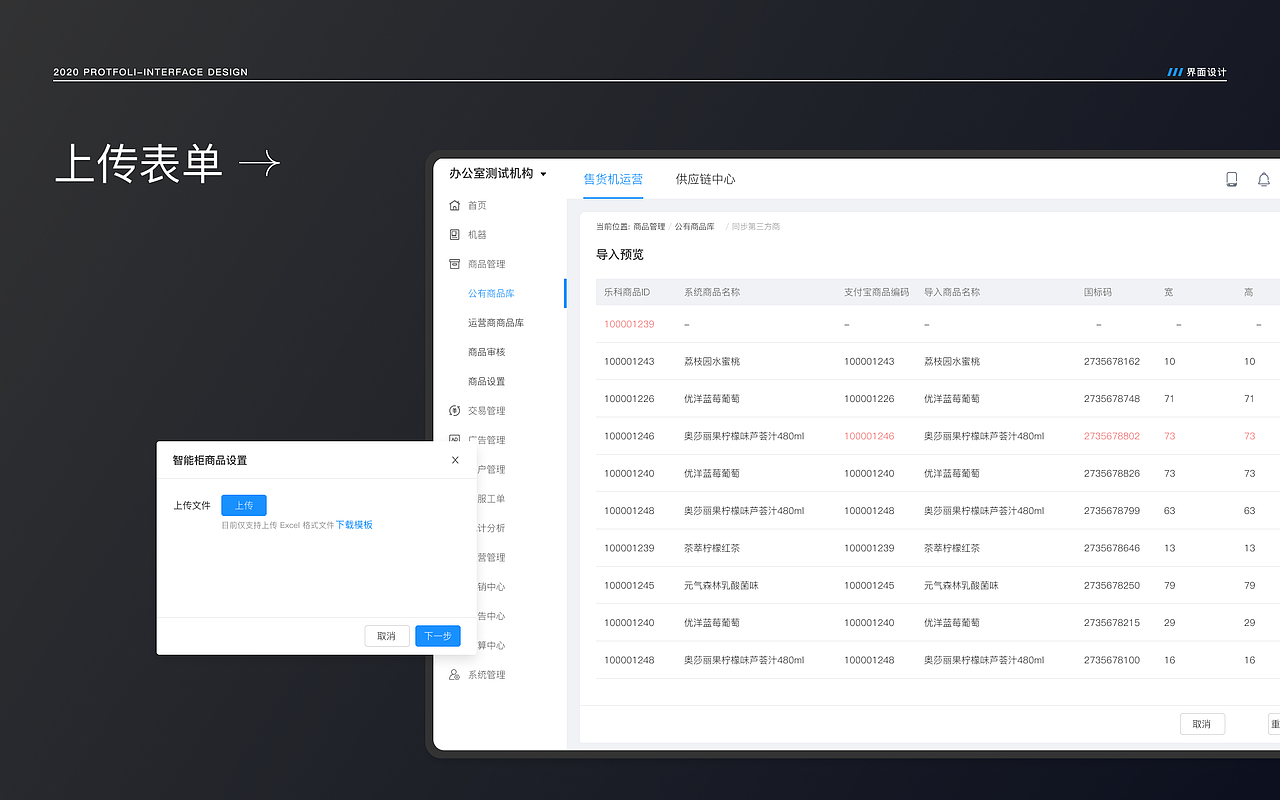The image size is (1280, 800).
Task: Close the 智能柜商品设置 dialog
Action: click(x=455, y=460)
